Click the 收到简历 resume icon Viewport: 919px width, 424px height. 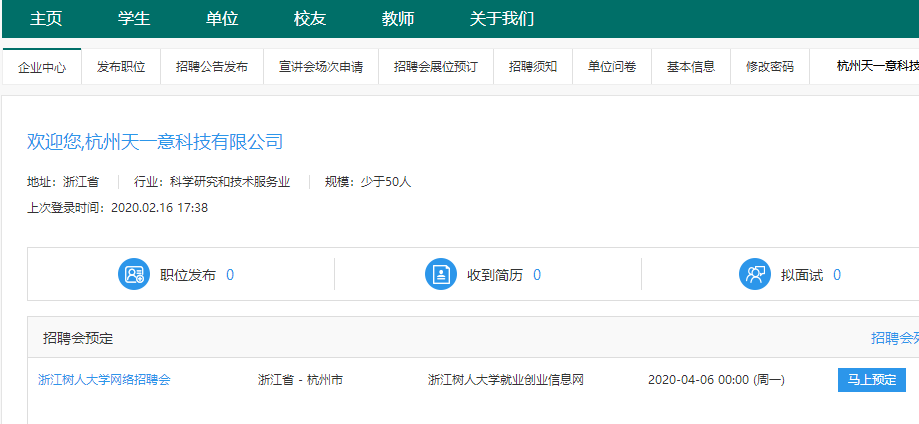click(441, 274)
